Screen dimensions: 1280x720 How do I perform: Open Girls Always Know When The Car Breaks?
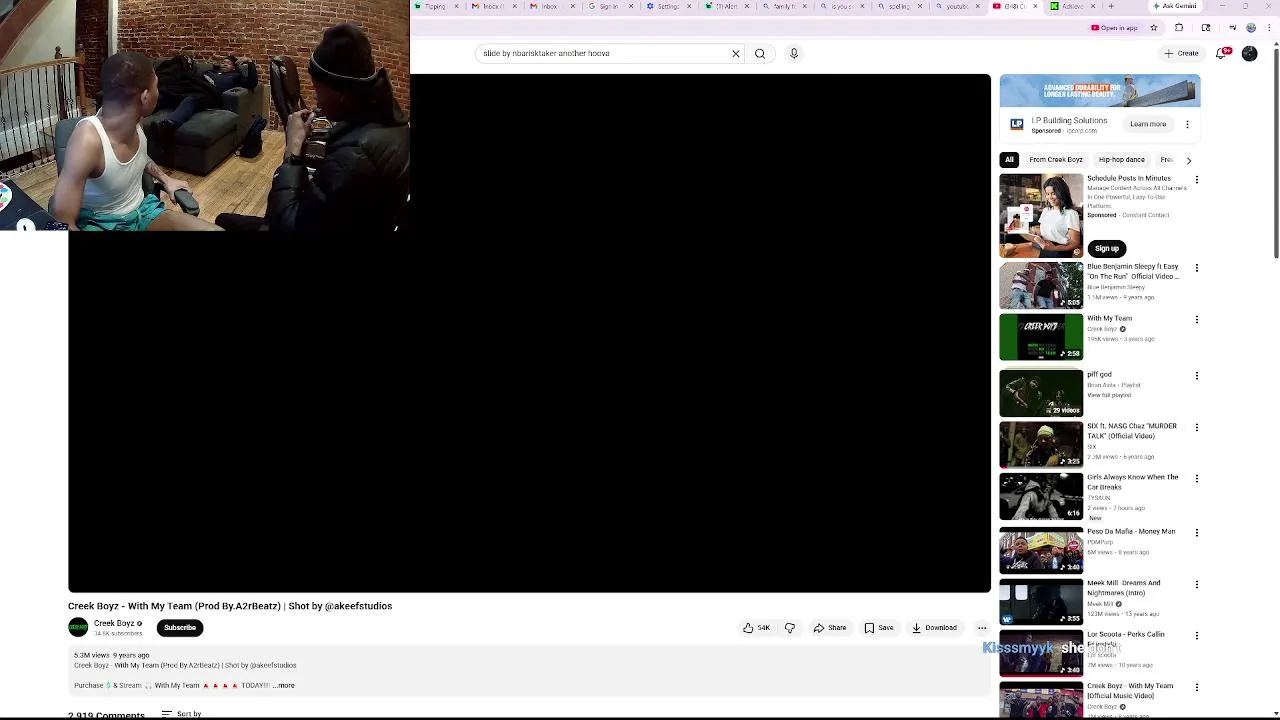pyautogui.click(x=1132, y=482)
